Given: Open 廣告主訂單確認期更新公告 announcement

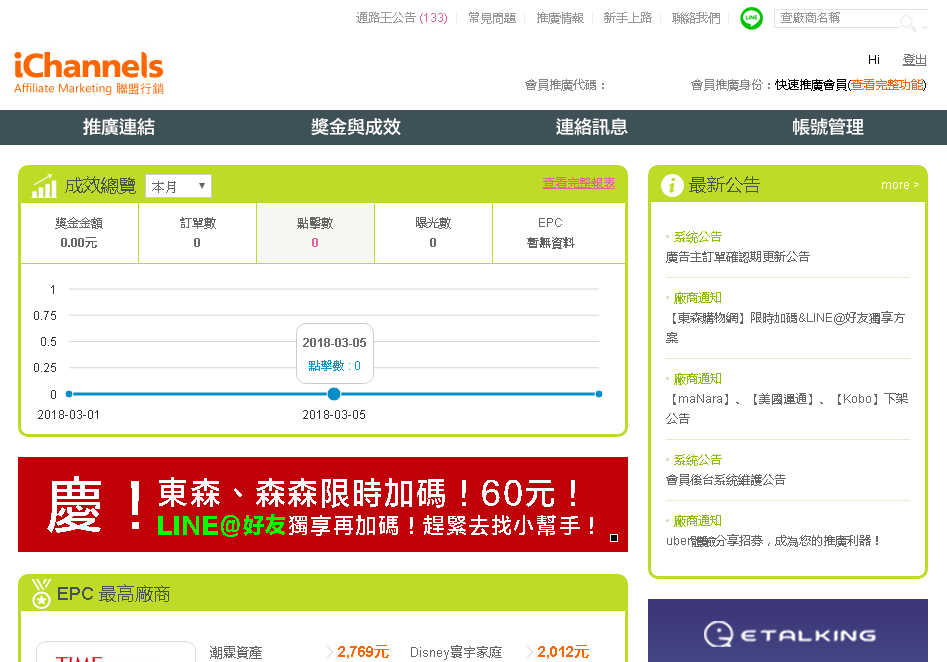Looking at the screenshot, I should click(x=737, y=257).
